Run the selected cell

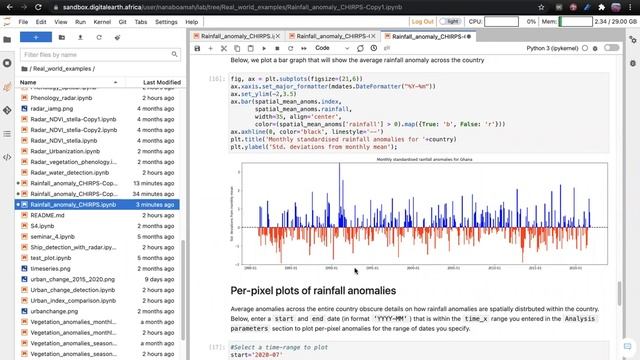click(264, 48)
